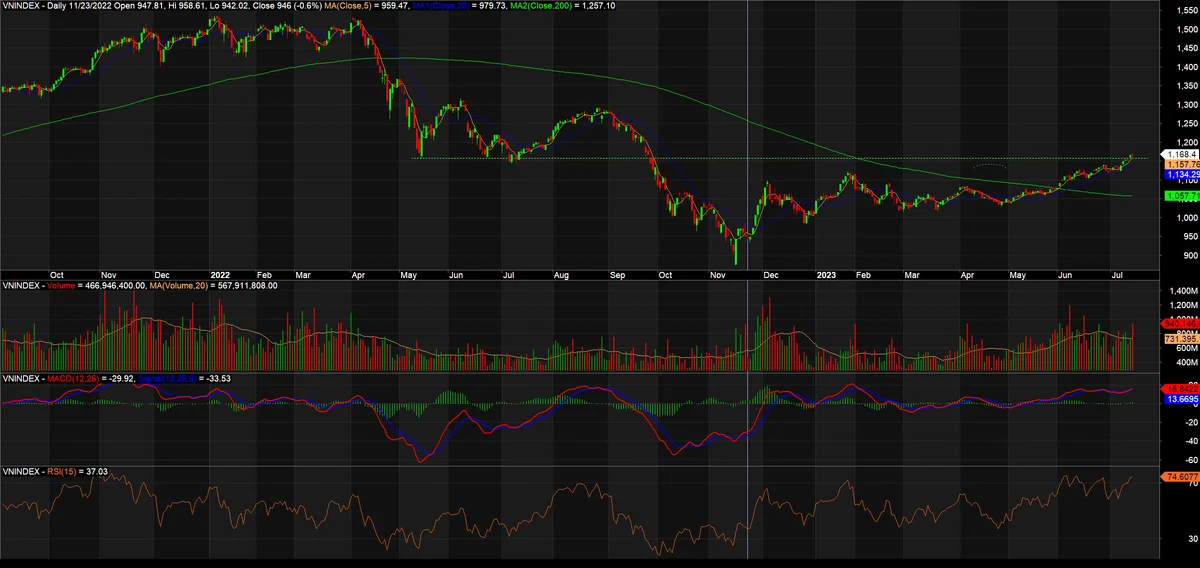Click the Apr label just after 2022
1200x568 pixels.
[x=357, y=273]
